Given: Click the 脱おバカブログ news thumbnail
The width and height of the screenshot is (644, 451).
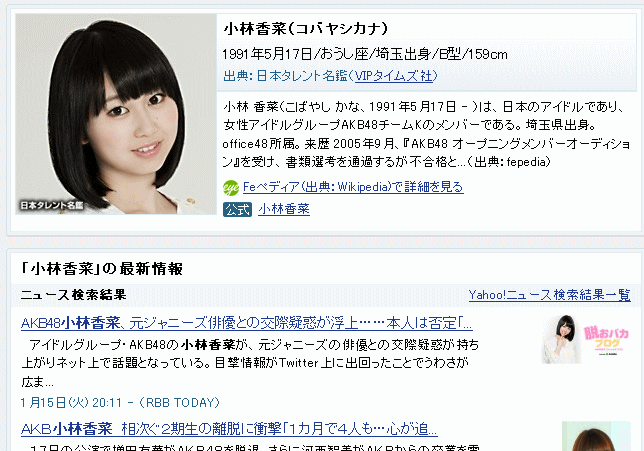Looking at the screenshot, I should 586,339.
